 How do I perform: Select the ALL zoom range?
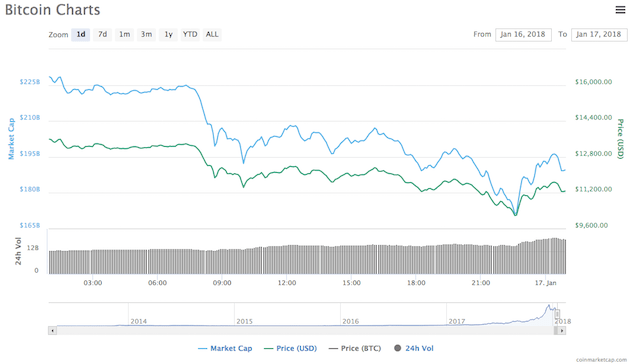click(x=212, y=35)
